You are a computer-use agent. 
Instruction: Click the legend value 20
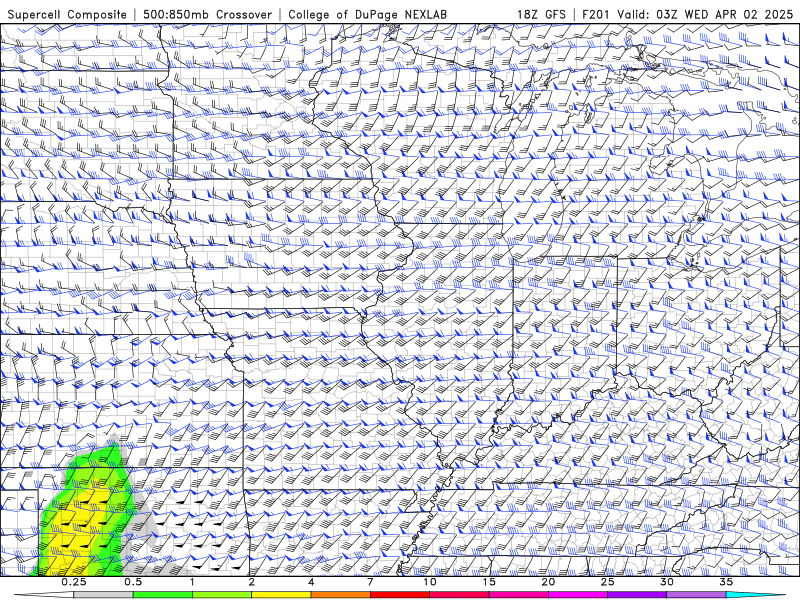click(548, 582)
